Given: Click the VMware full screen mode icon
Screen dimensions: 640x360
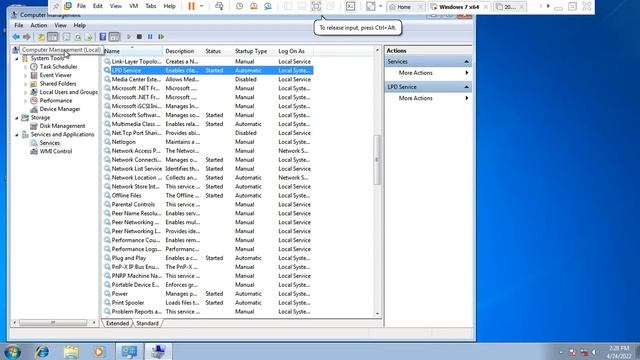Looking at the screenshot, I should (x=316, y=6).
